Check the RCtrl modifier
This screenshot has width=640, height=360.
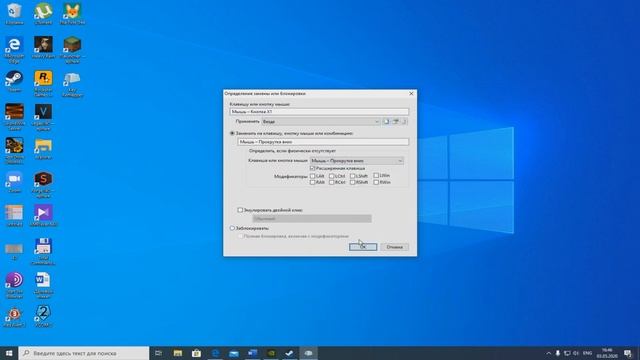click(332, 182)
